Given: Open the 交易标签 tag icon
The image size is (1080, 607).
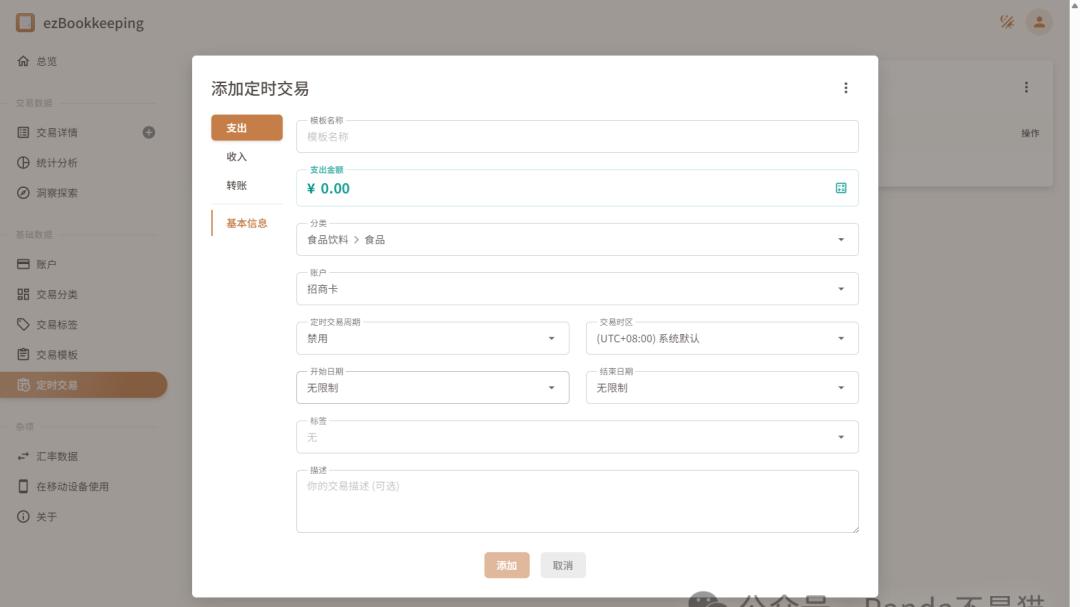Looking at the screenshot, I should click(x=23, y=325).
